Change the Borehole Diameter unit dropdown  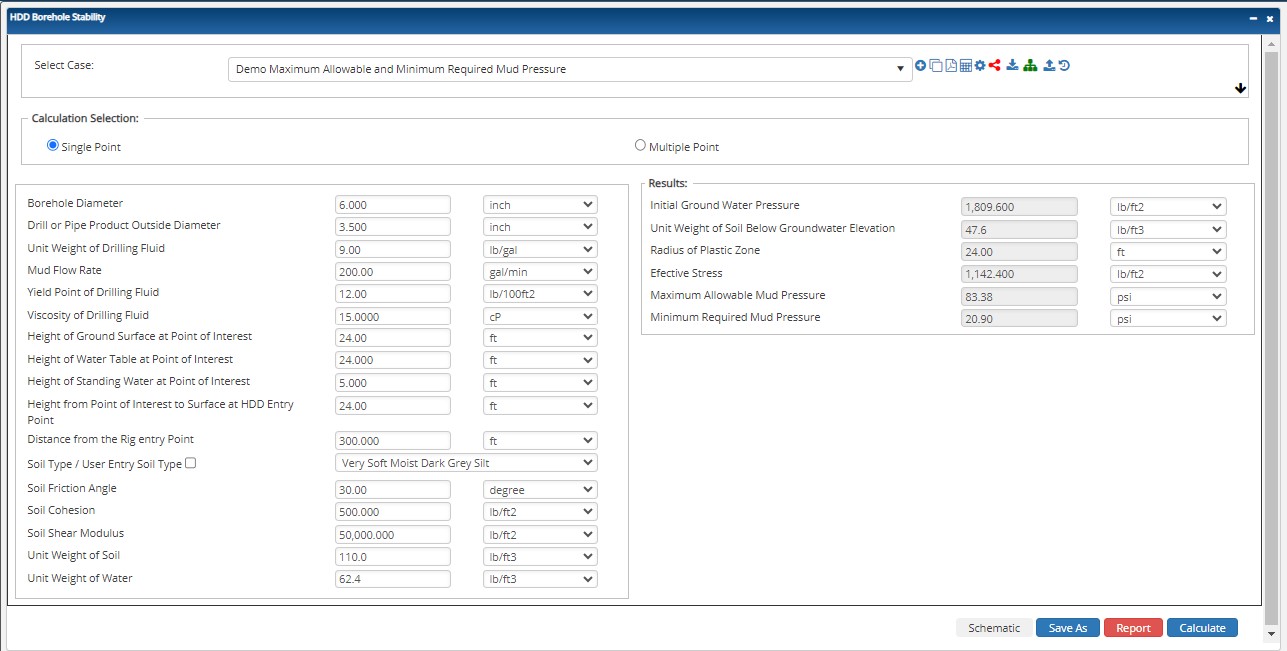click(540, 204)
